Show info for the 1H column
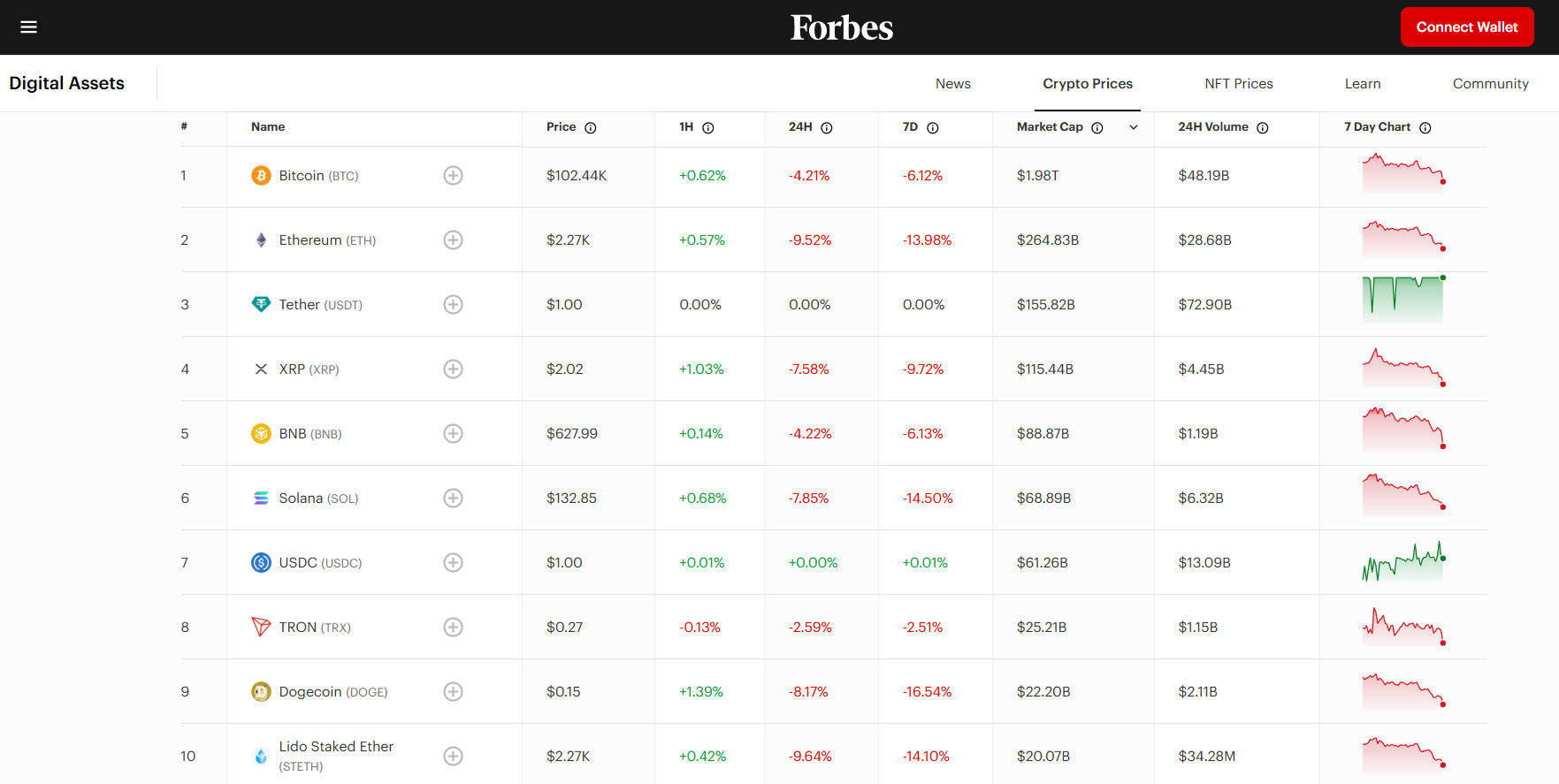This screenshot has height=784, width=1559. [708, 128]
